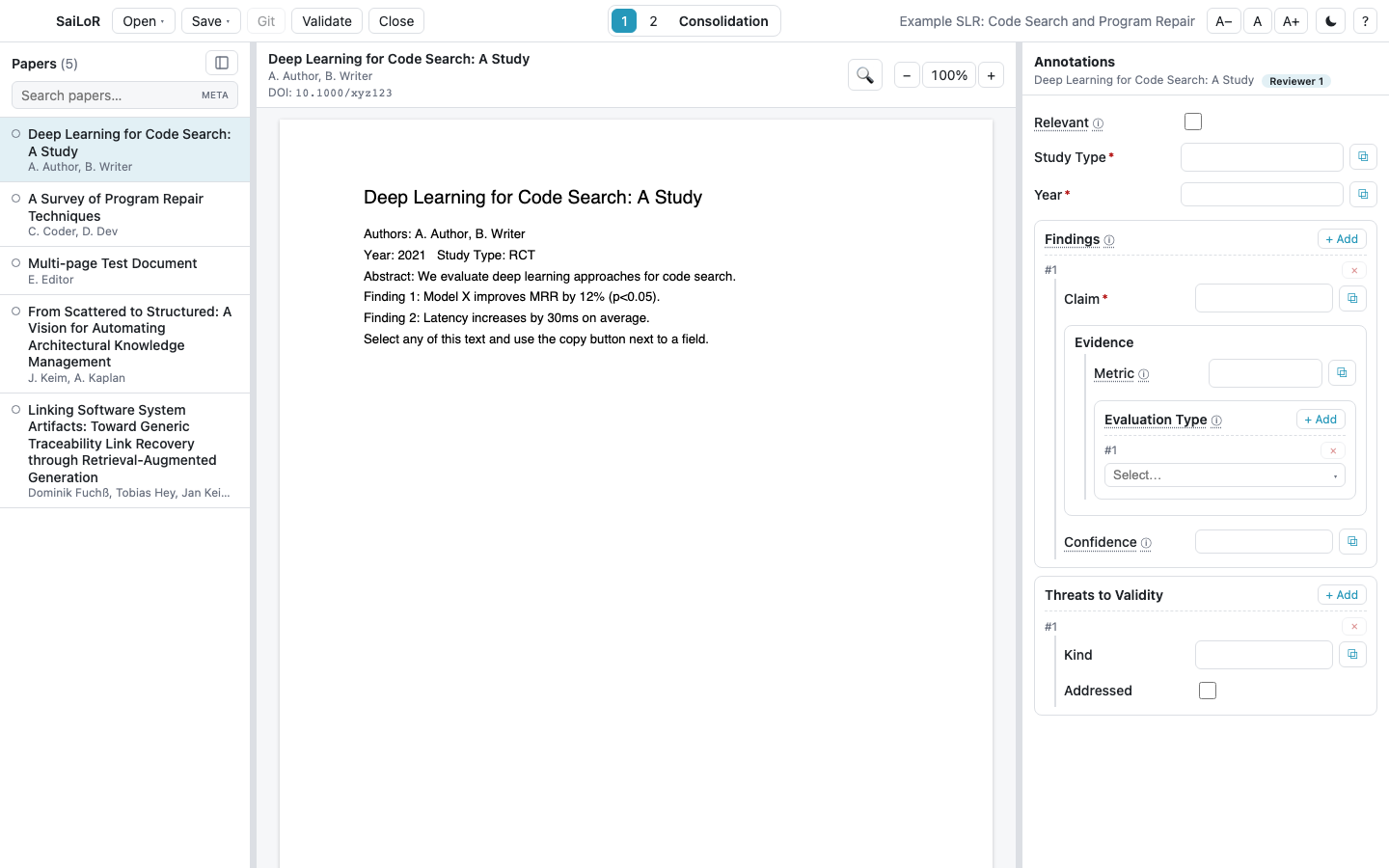Select Deep Learning for Code Search paper
Screen dimensions: 1389x868
point(125,149)
